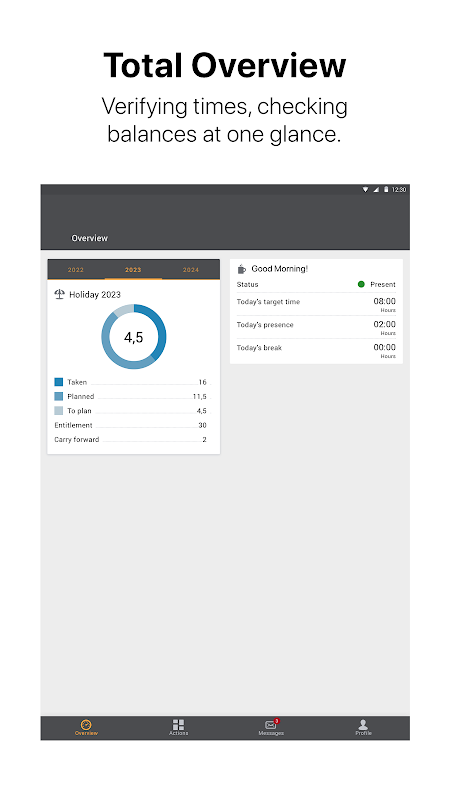Screen dimensions: 450x800
Task: Click the To plan light grey swatch
Action: (x=59, y=410)
